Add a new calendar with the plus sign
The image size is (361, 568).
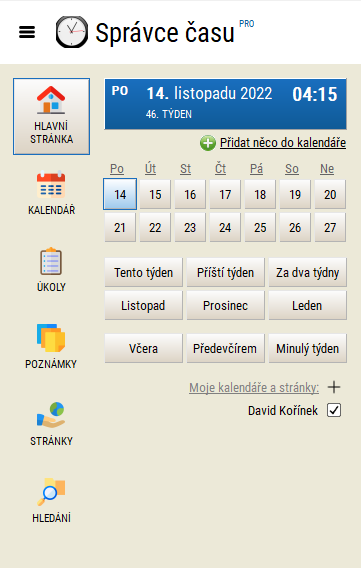tap(334, 387)
